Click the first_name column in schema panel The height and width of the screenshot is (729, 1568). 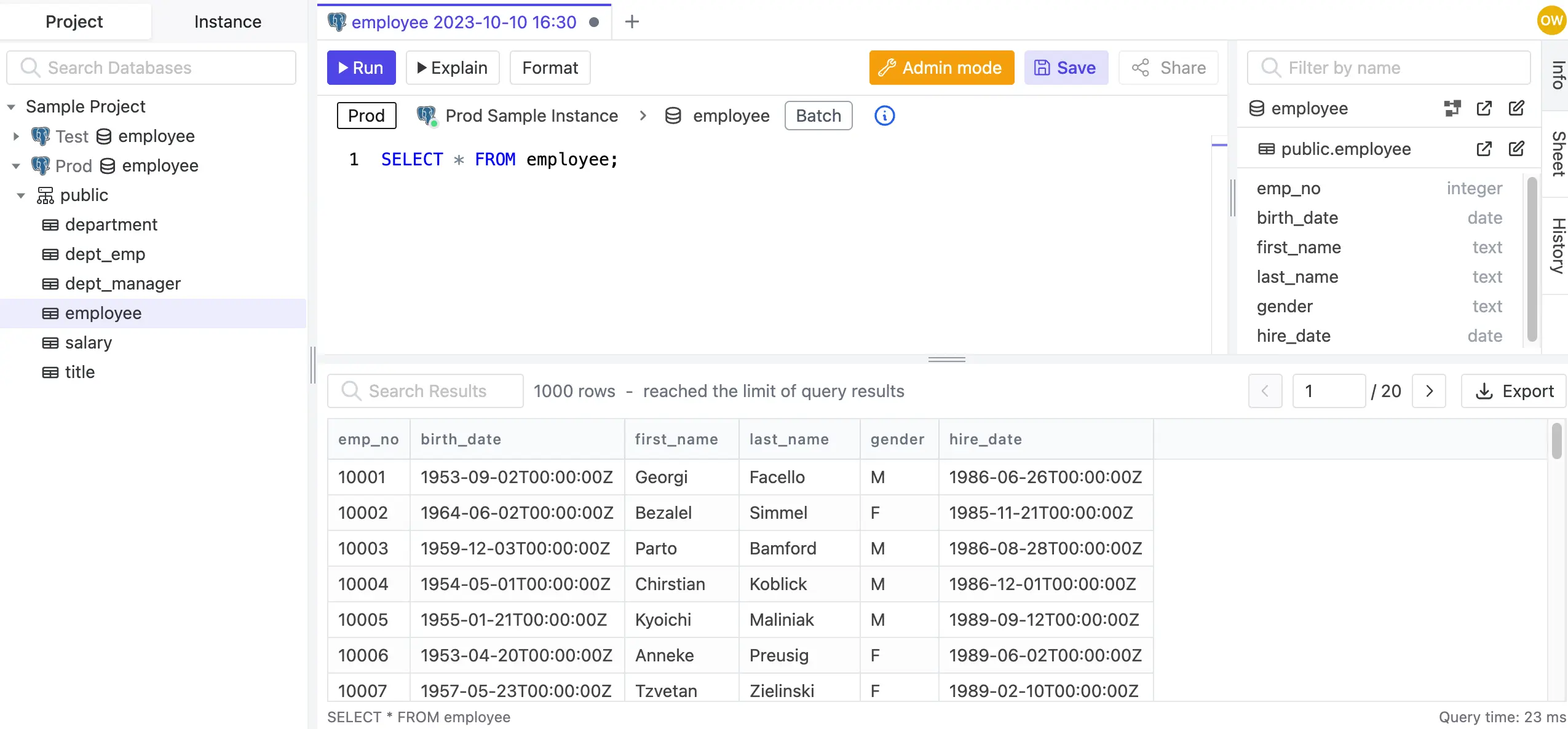(x=1379, y=247)
